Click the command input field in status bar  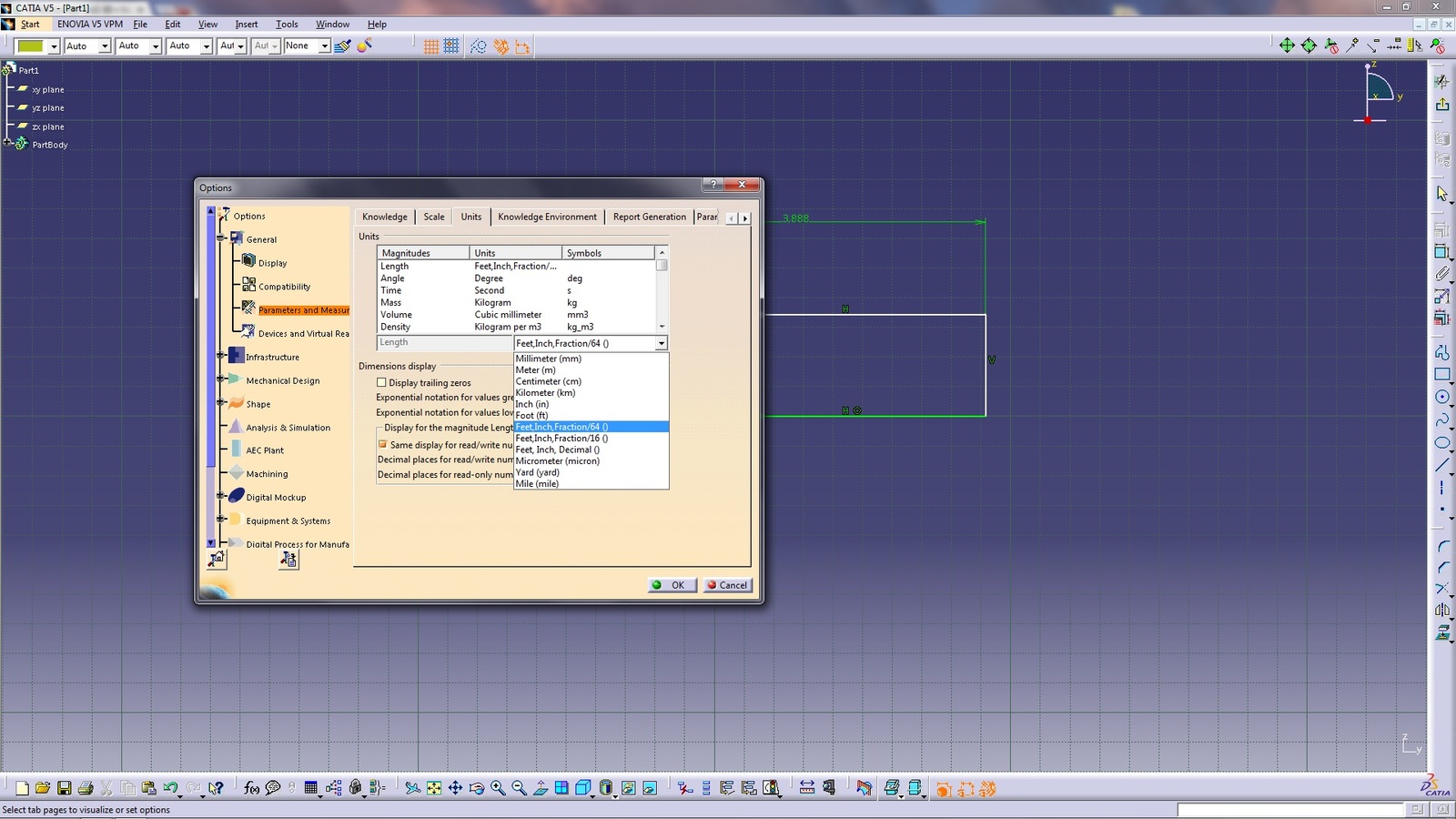[1291, 809]
